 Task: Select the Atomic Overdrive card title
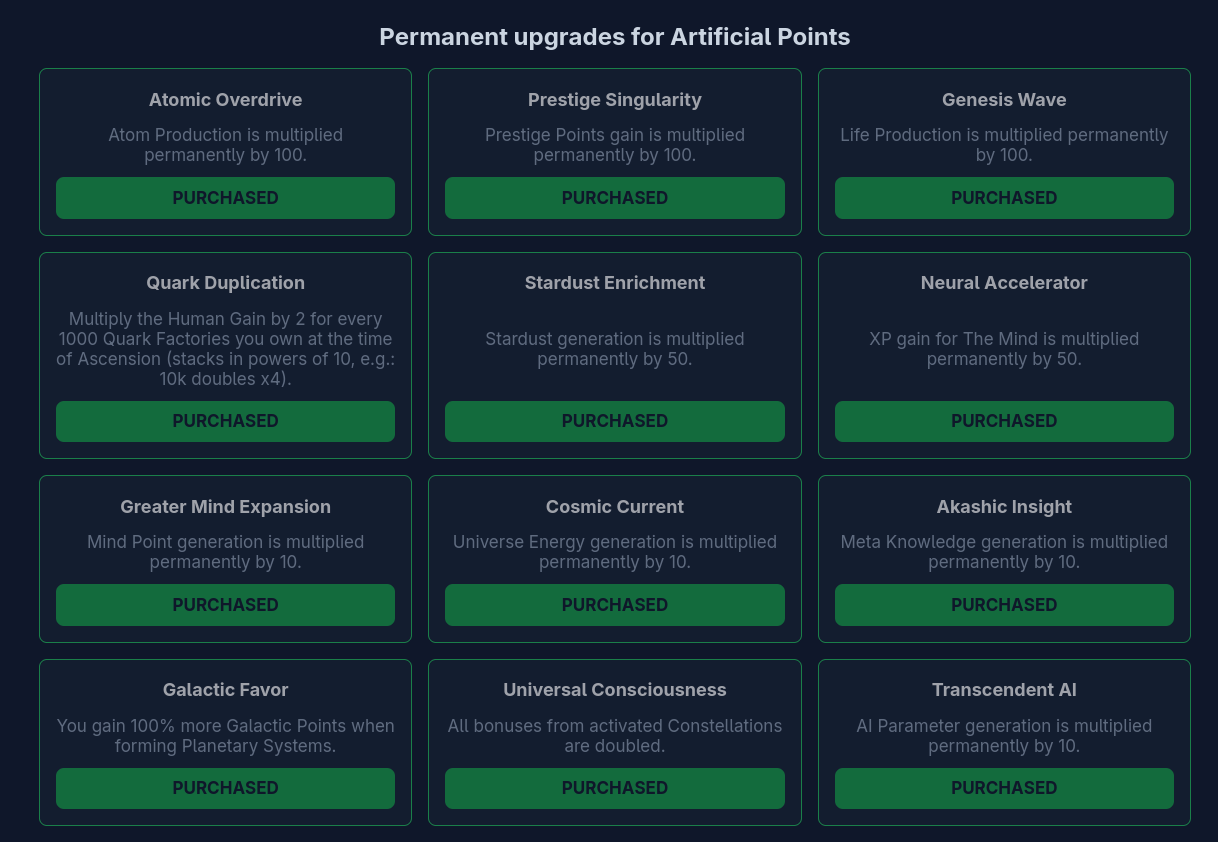[x=225, y=100]
